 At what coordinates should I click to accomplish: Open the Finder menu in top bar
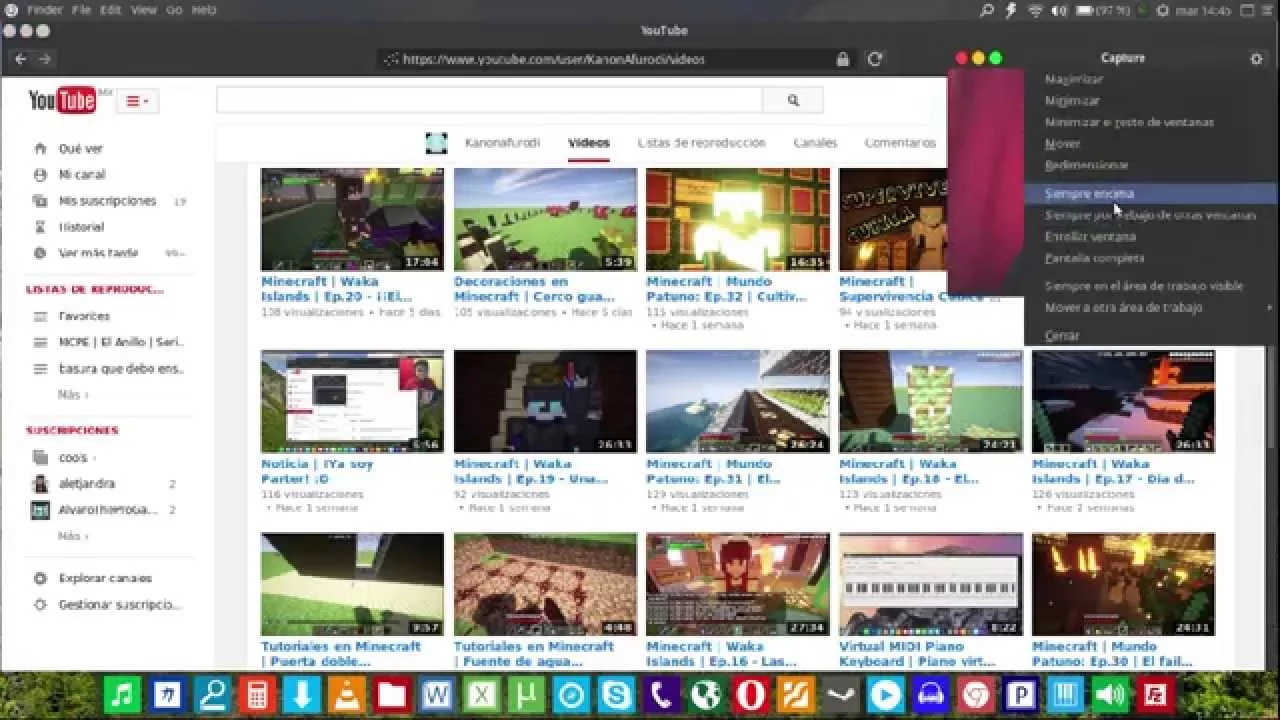[44, 10]
